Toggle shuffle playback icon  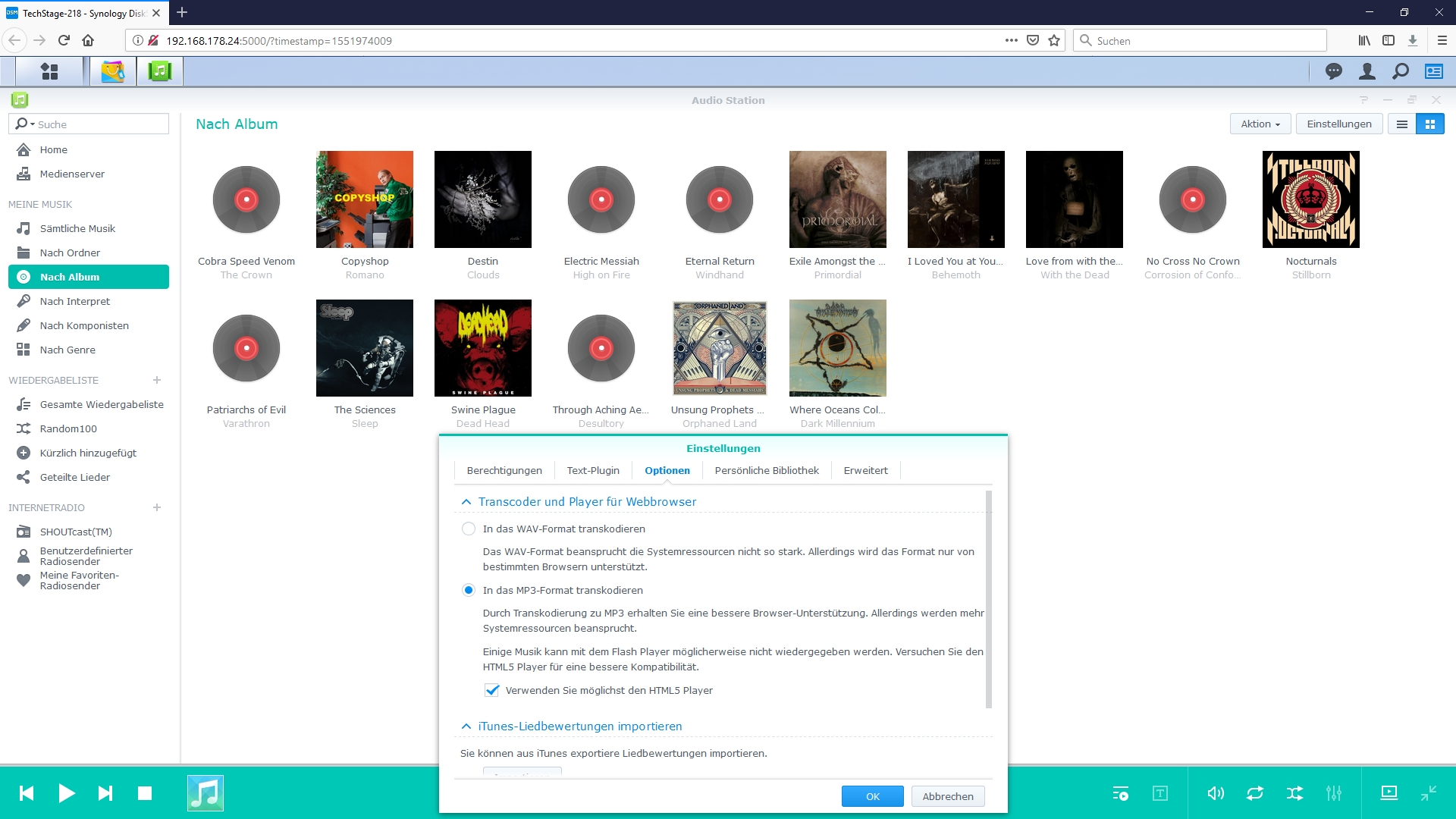[1294, 793]
